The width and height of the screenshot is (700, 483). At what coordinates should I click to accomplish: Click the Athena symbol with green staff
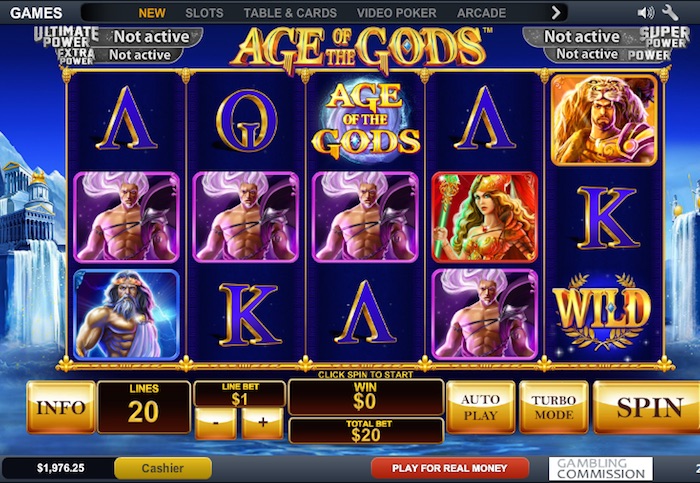(x=485, y=217)
